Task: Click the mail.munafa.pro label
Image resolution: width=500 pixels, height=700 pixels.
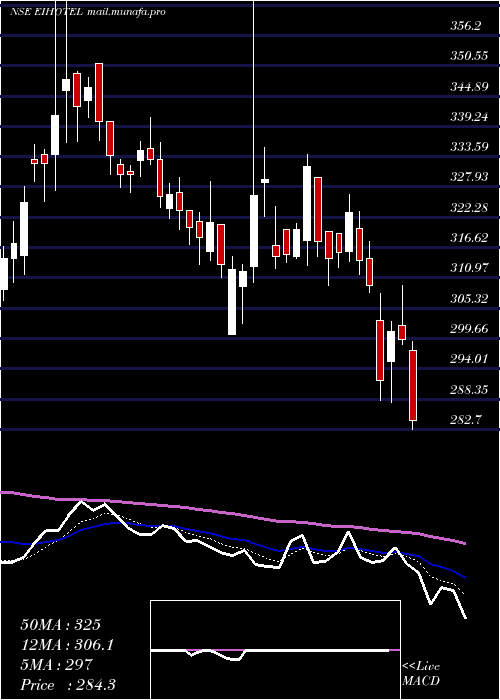Action: tap(126, 12)
